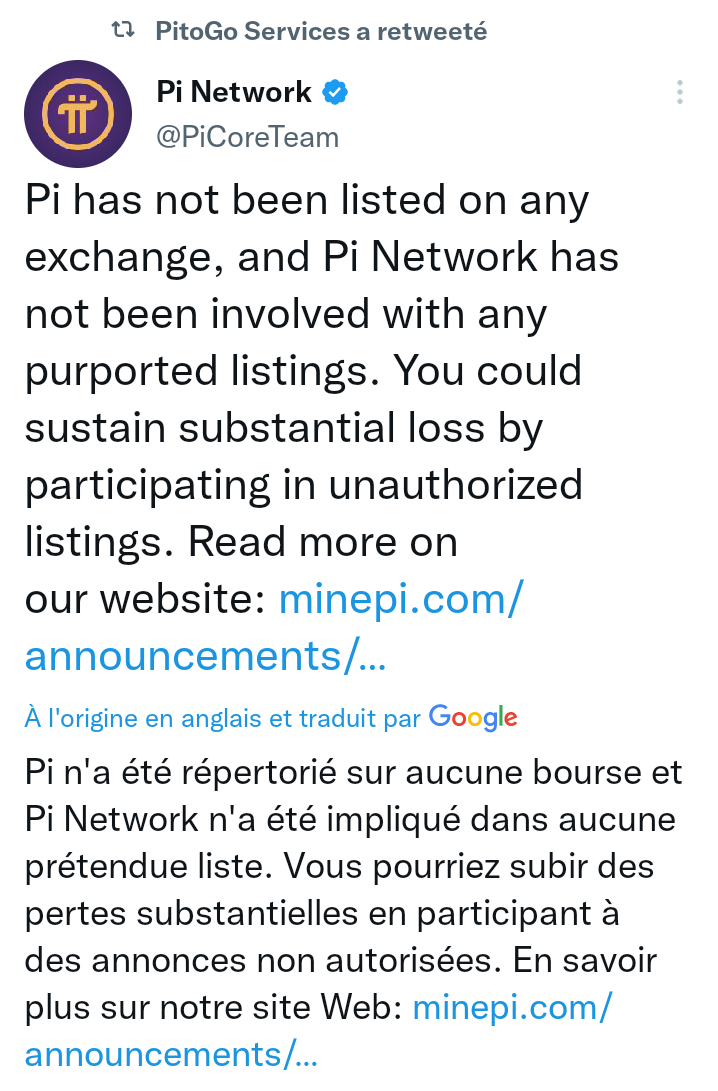This screenshot has height=1091, width=718.
Task: Open the Pi Network profile avatar
Action: pos(78,113)
